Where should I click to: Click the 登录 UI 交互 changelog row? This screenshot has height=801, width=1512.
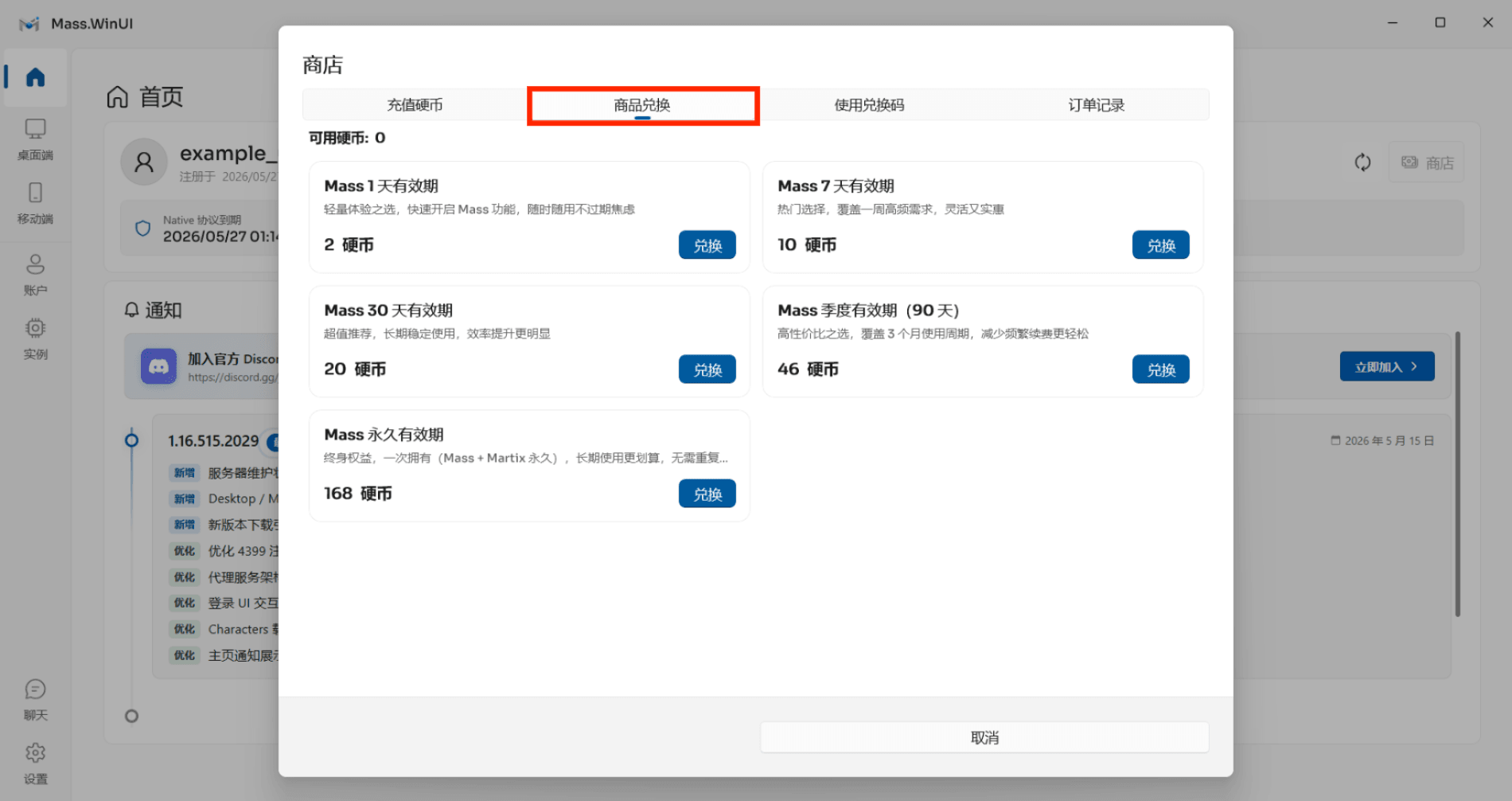[x=224, y=603]
